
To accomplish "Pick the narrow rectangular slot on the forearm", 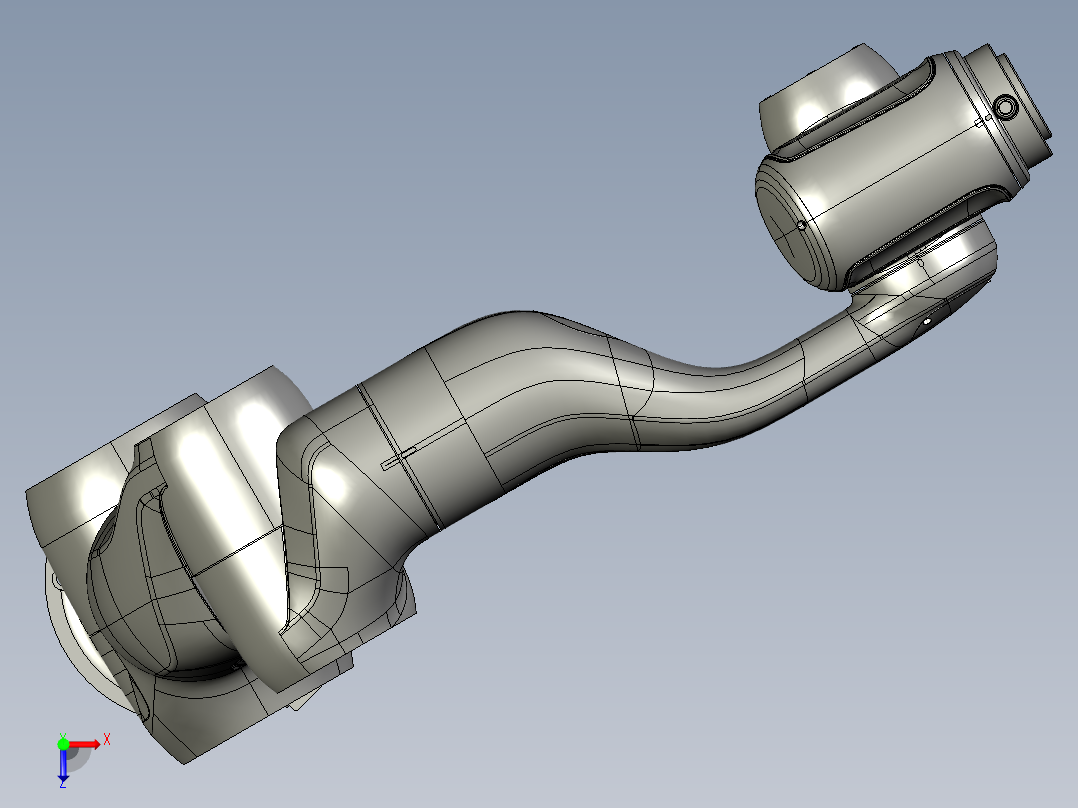I will tap(399, 458).
